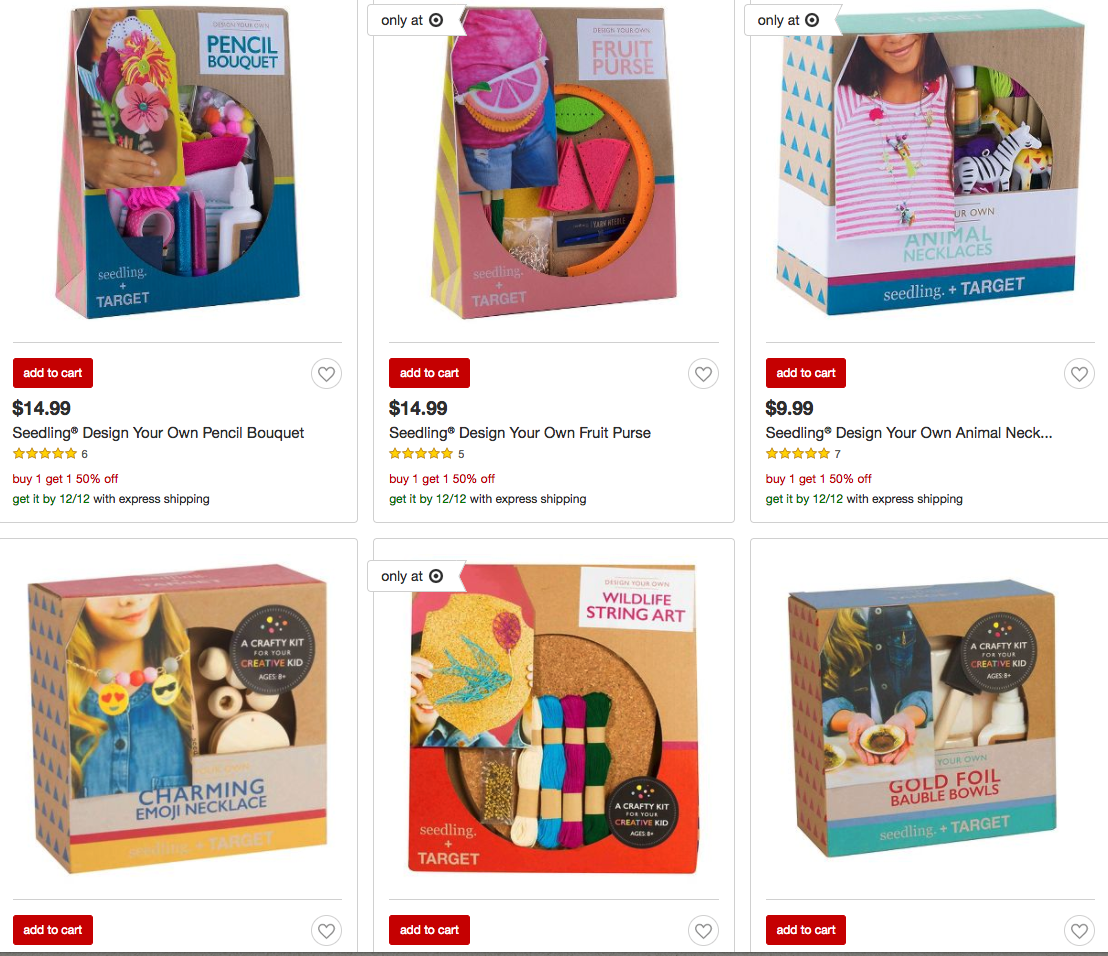View Fruit Purse star rating reviews

coord(427,454)
